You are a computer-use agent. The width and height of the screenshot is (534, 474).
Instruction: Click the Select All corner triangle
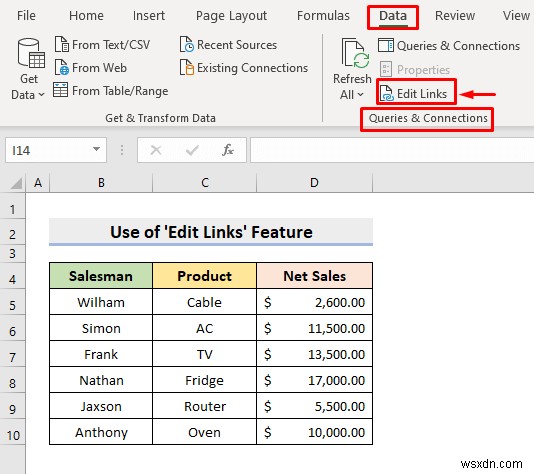pos(16,183)
